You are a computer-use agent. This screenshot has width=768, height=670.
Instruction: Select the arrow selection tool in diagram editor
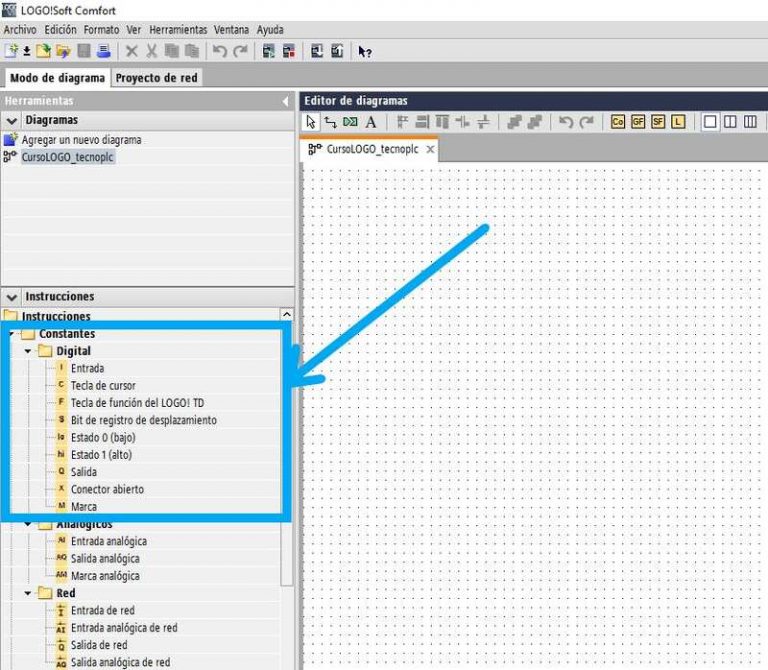tap(311, 122)
